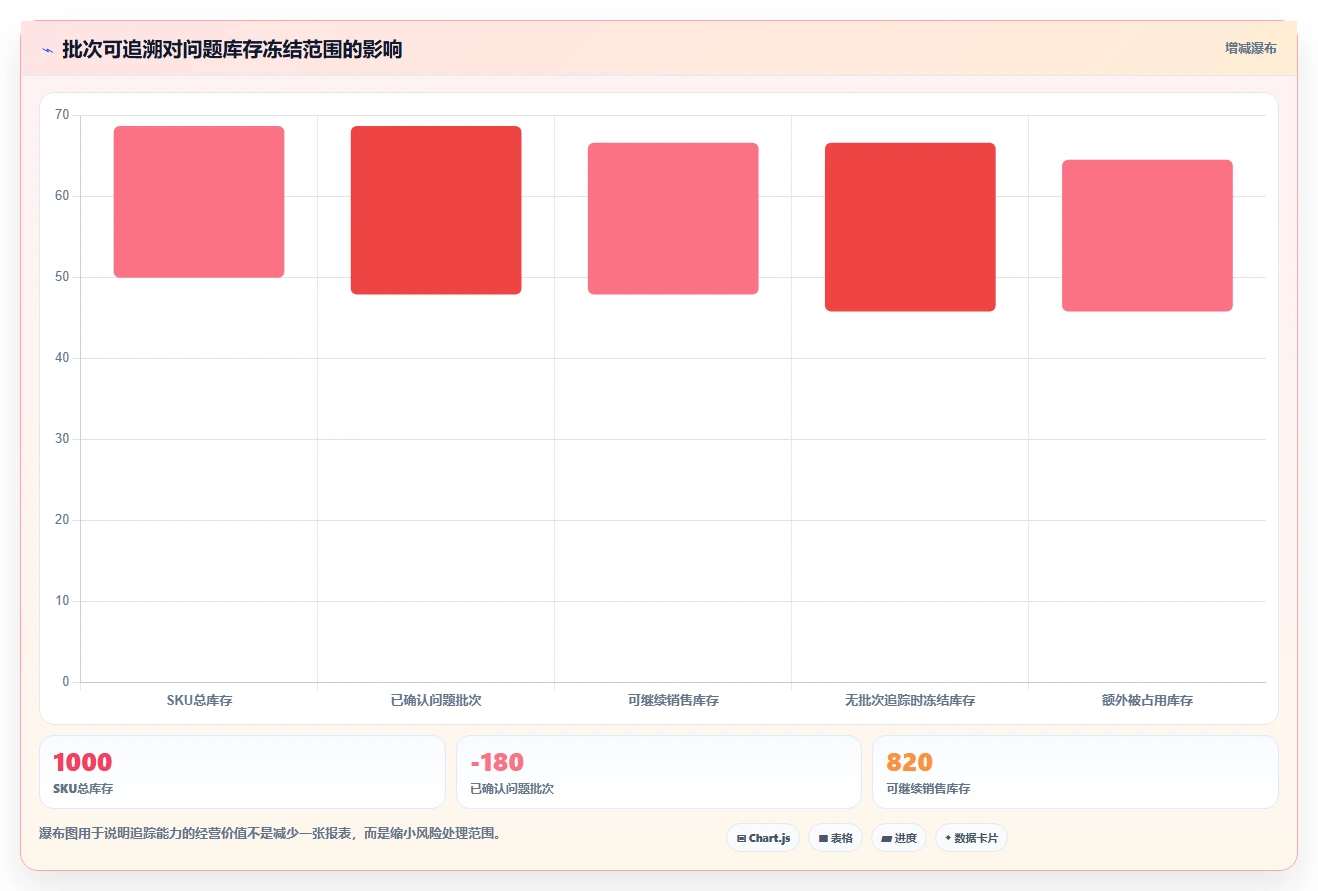Click the x-axis label 额外被占用库存
This screenshot has width=1318, height=891.
(x=1147, y=701)
